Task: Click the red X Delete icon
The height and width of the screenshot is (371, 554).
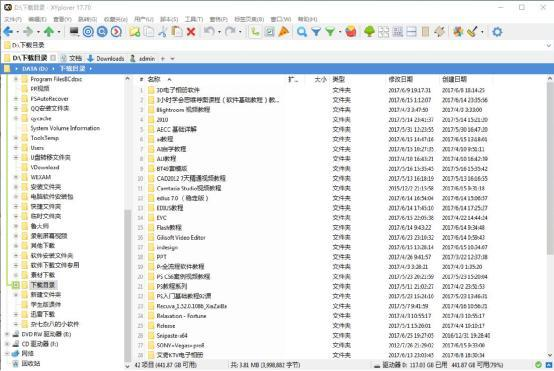Action: pyautogui.click(x=191, y=32)
